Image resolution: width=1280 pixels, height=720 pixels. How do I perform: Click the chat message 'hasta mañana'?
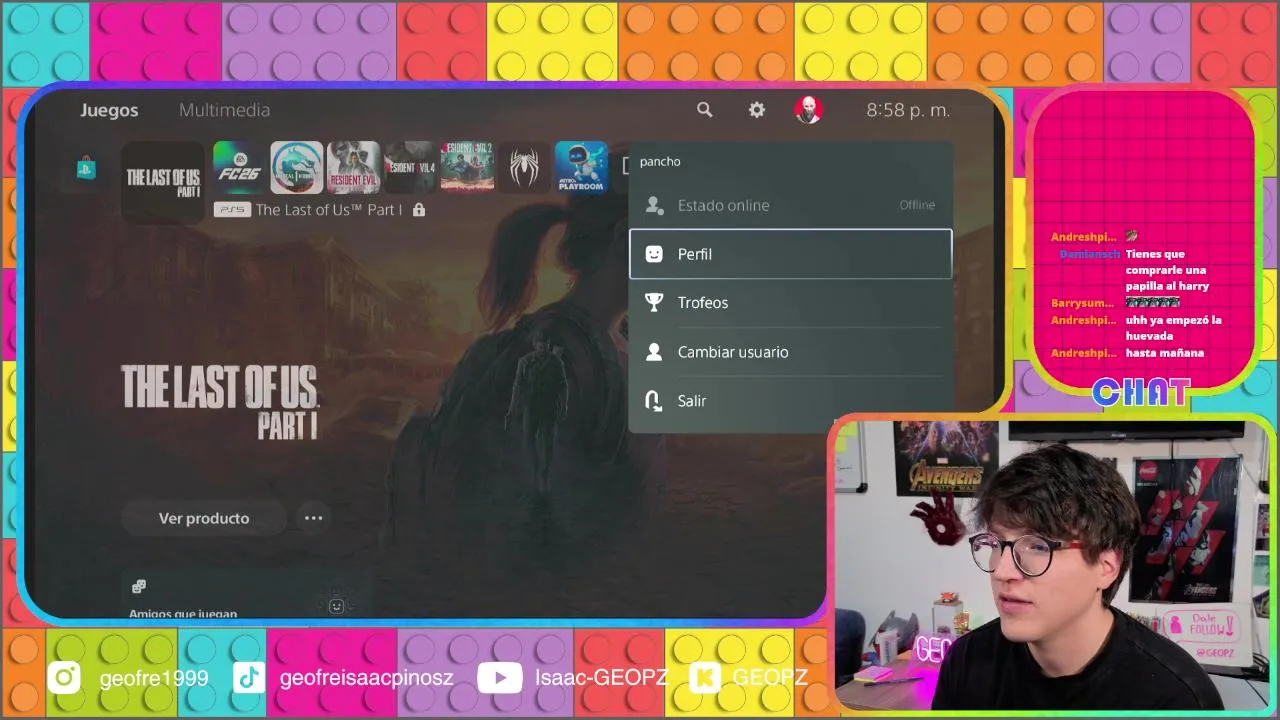(x=1165, y=353)
